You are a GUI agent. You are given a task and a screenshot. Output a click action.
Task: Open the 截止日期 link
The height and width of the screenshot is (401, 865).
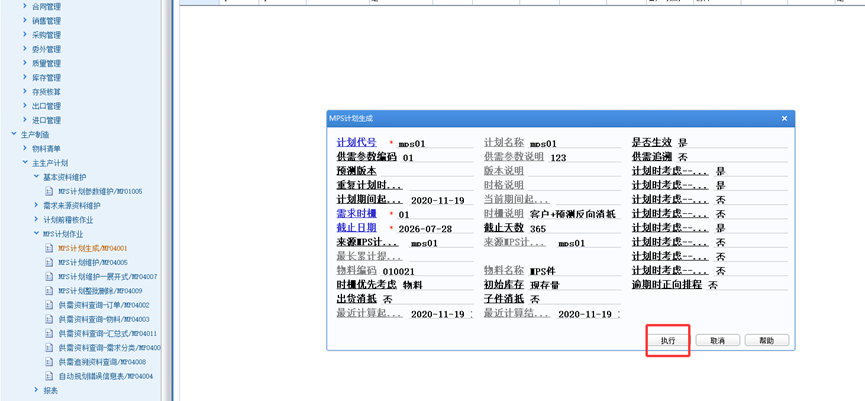pyautogui.click(x=357, y=228)
